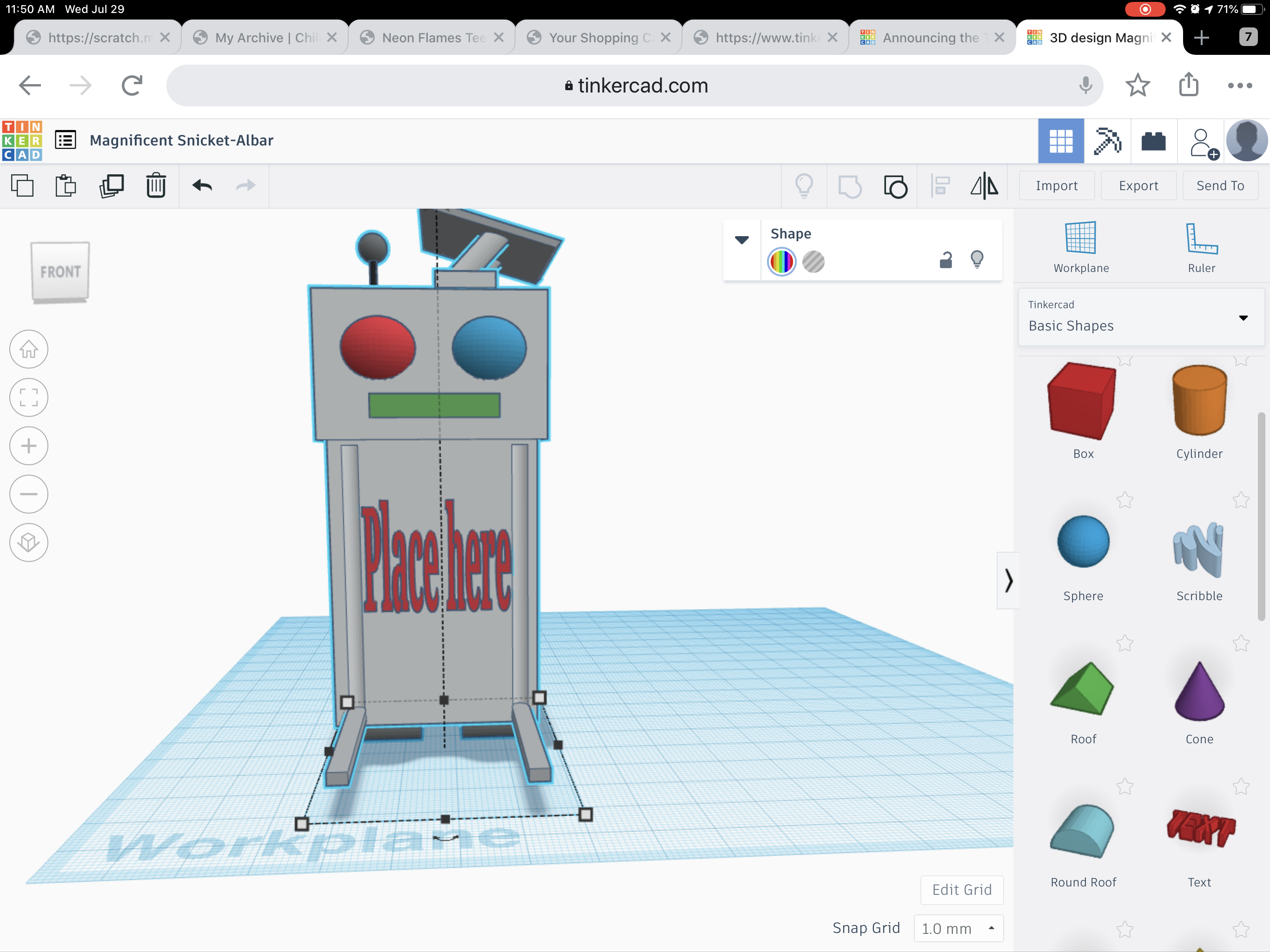This screenshot has width=1270, height=952.
Task: Toggle orthographic perspective cube view
Action: [x=29, y=542]
